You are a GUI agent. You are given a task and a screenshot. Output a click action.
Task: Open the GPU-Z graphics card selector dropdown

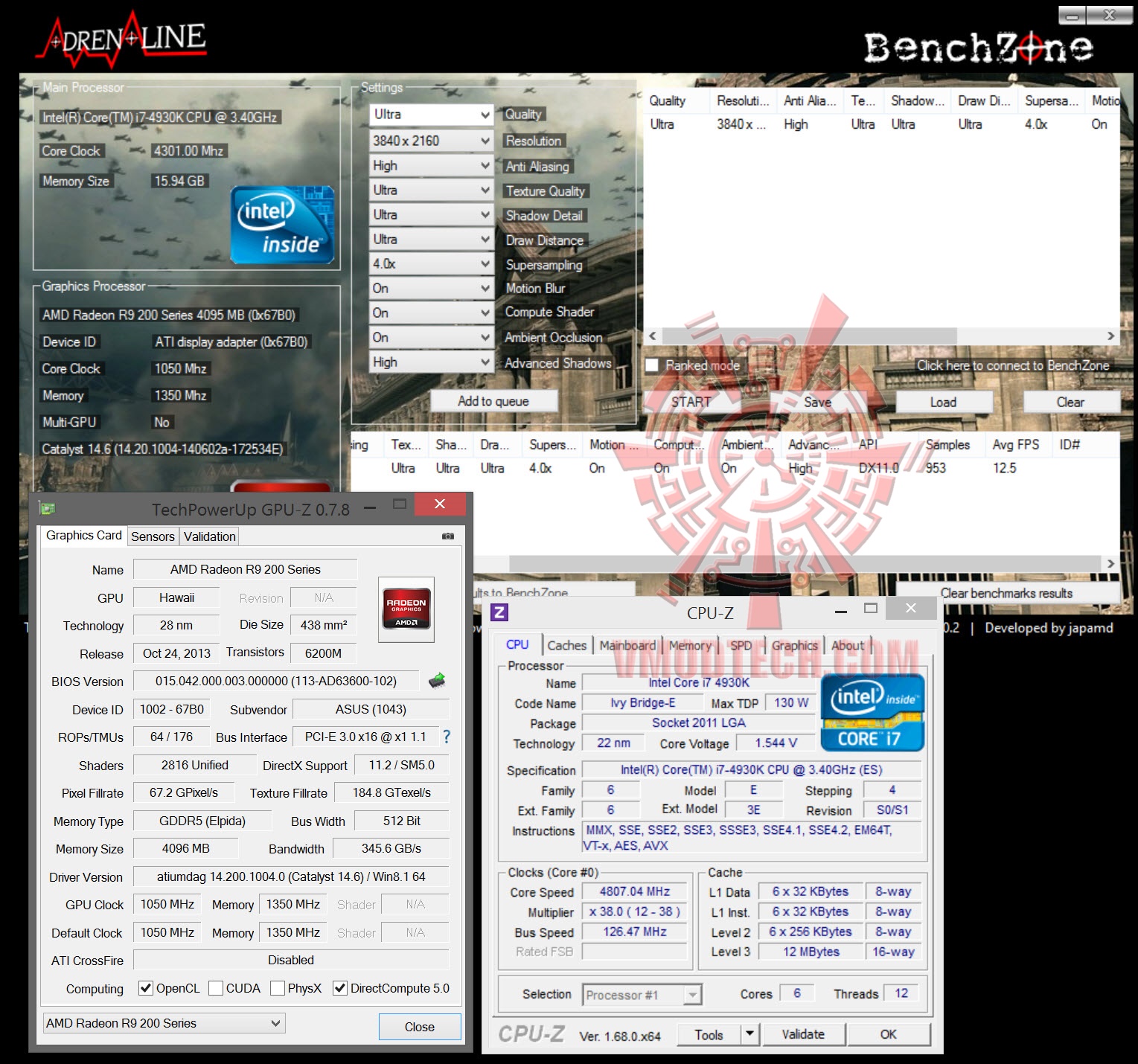[164, 1023]
